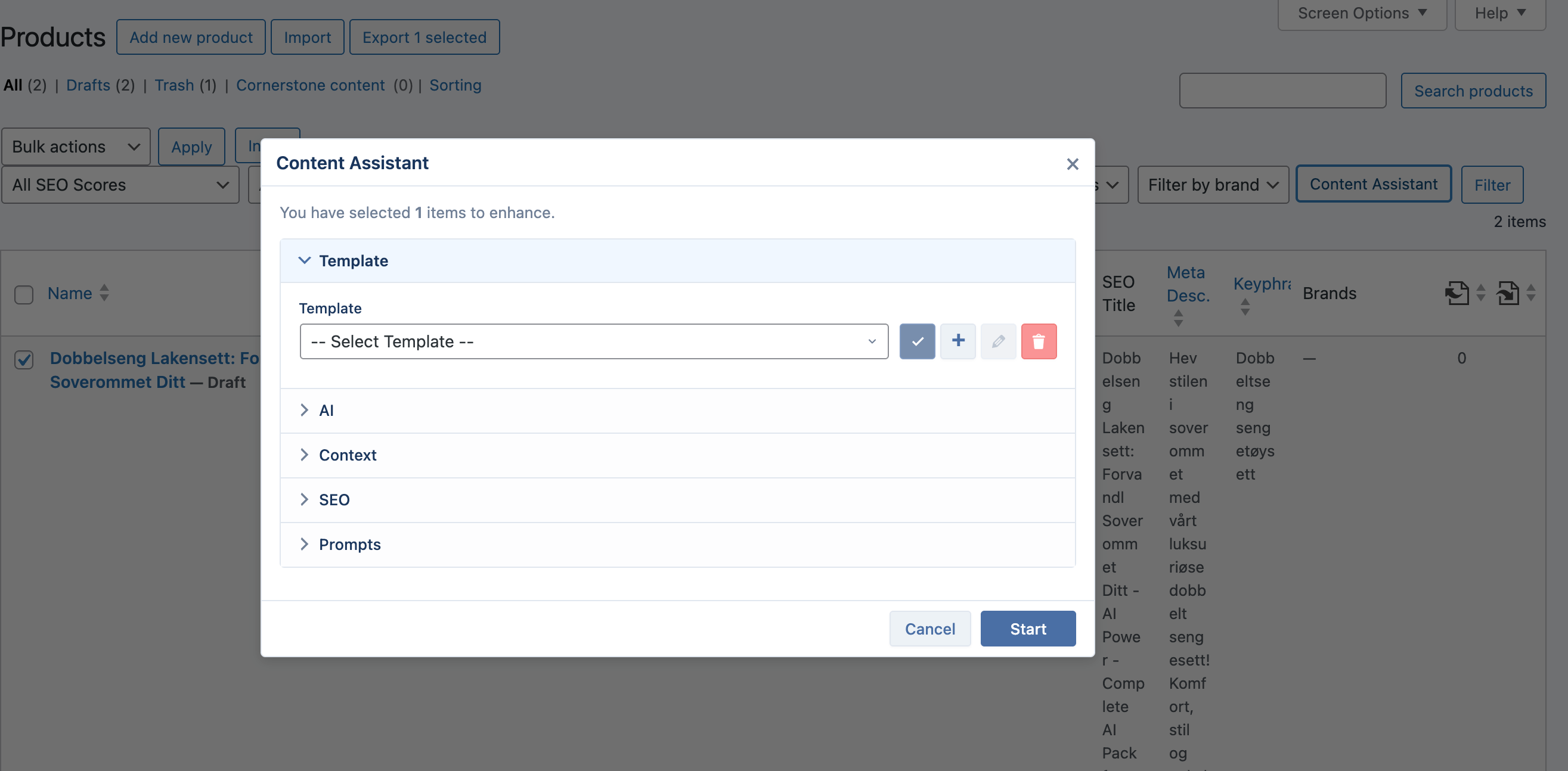Sort by the Name column arrows
The image size is (1568, 771).
105,293
